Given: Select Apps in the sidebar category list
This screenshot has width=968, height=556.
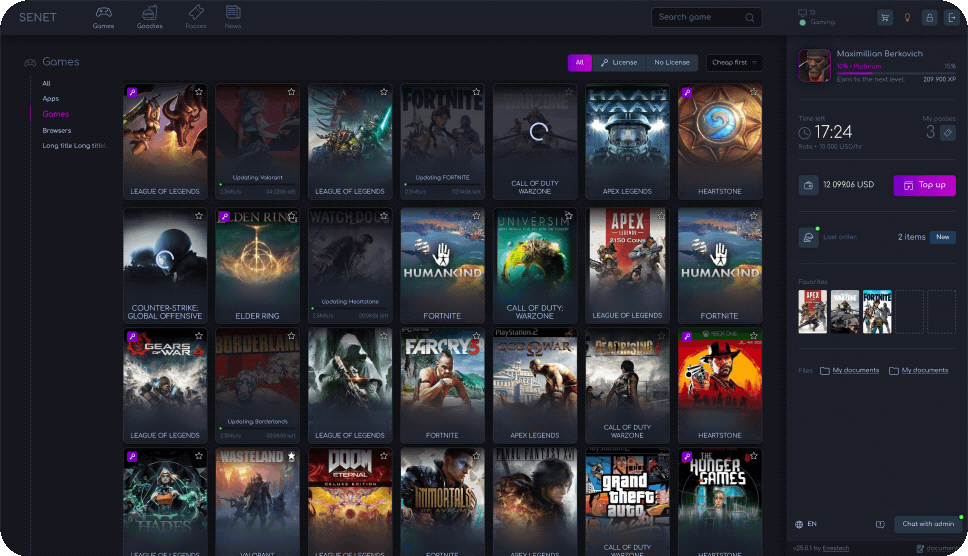Looking at the screenshot, I should (x=51, y=99).
